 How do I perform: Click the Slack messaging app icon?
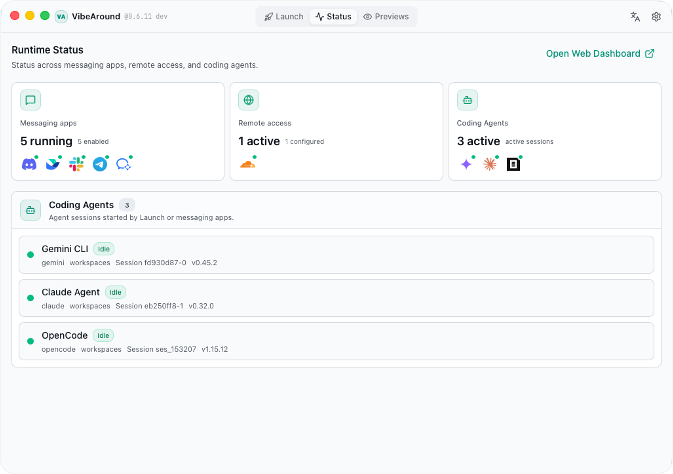[x=76, y=164]
